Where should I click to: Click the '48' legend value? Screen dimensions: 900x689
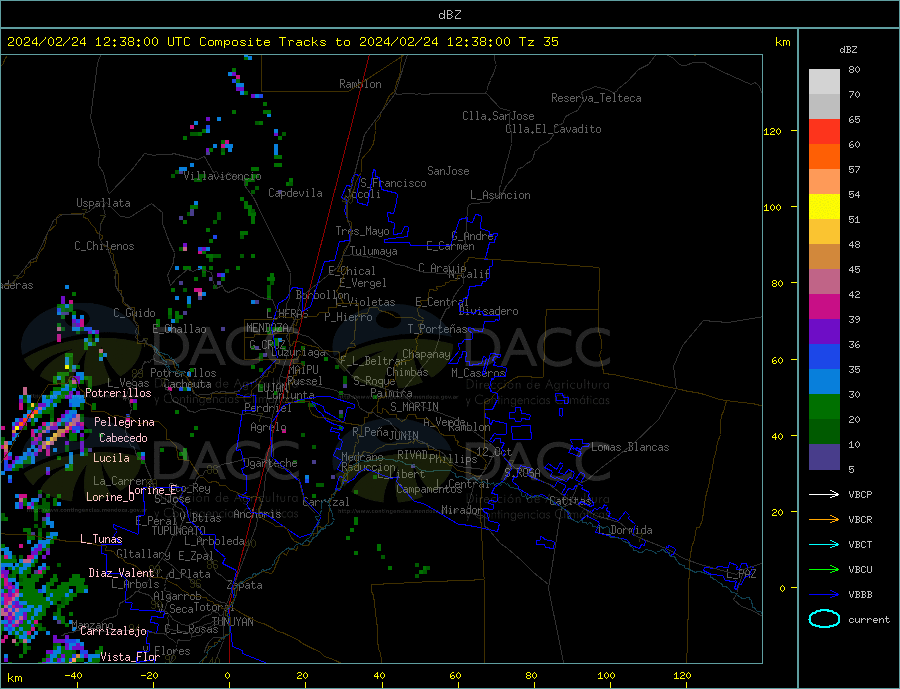(854, 245)
